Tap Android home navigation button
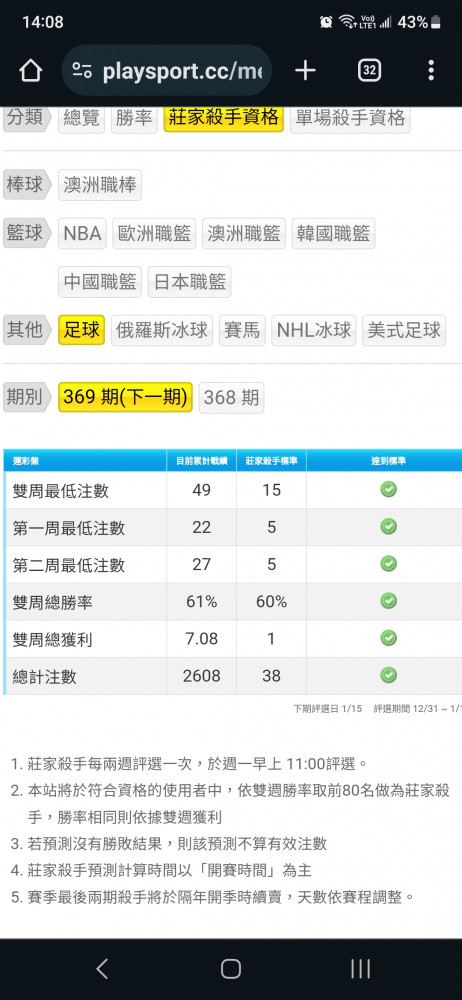The width and height of the screenshot is (462, 1000). (231, 969)
